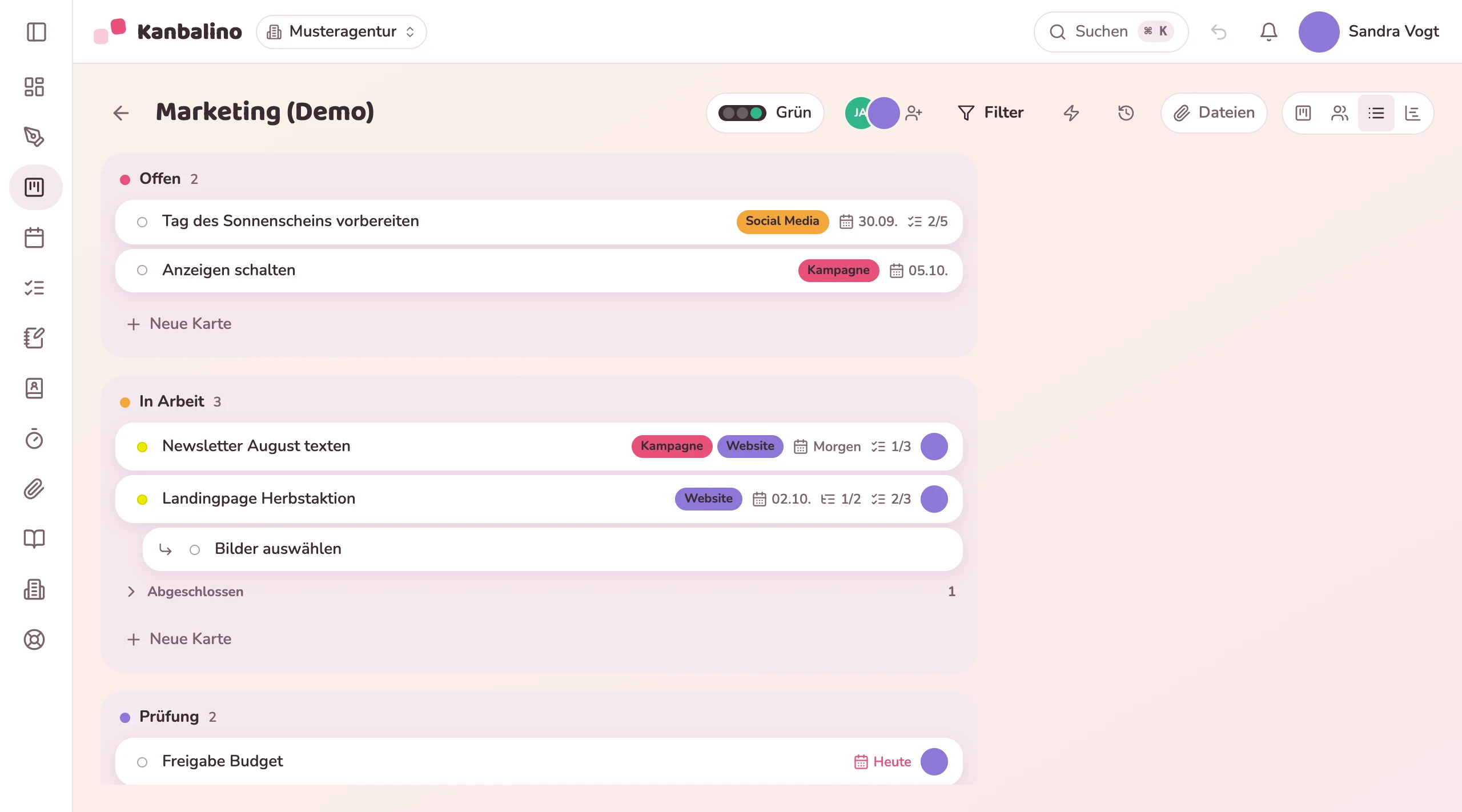
Task: Add 'Neue Karte' in Offen column
Action: click(x=179, y=324)
